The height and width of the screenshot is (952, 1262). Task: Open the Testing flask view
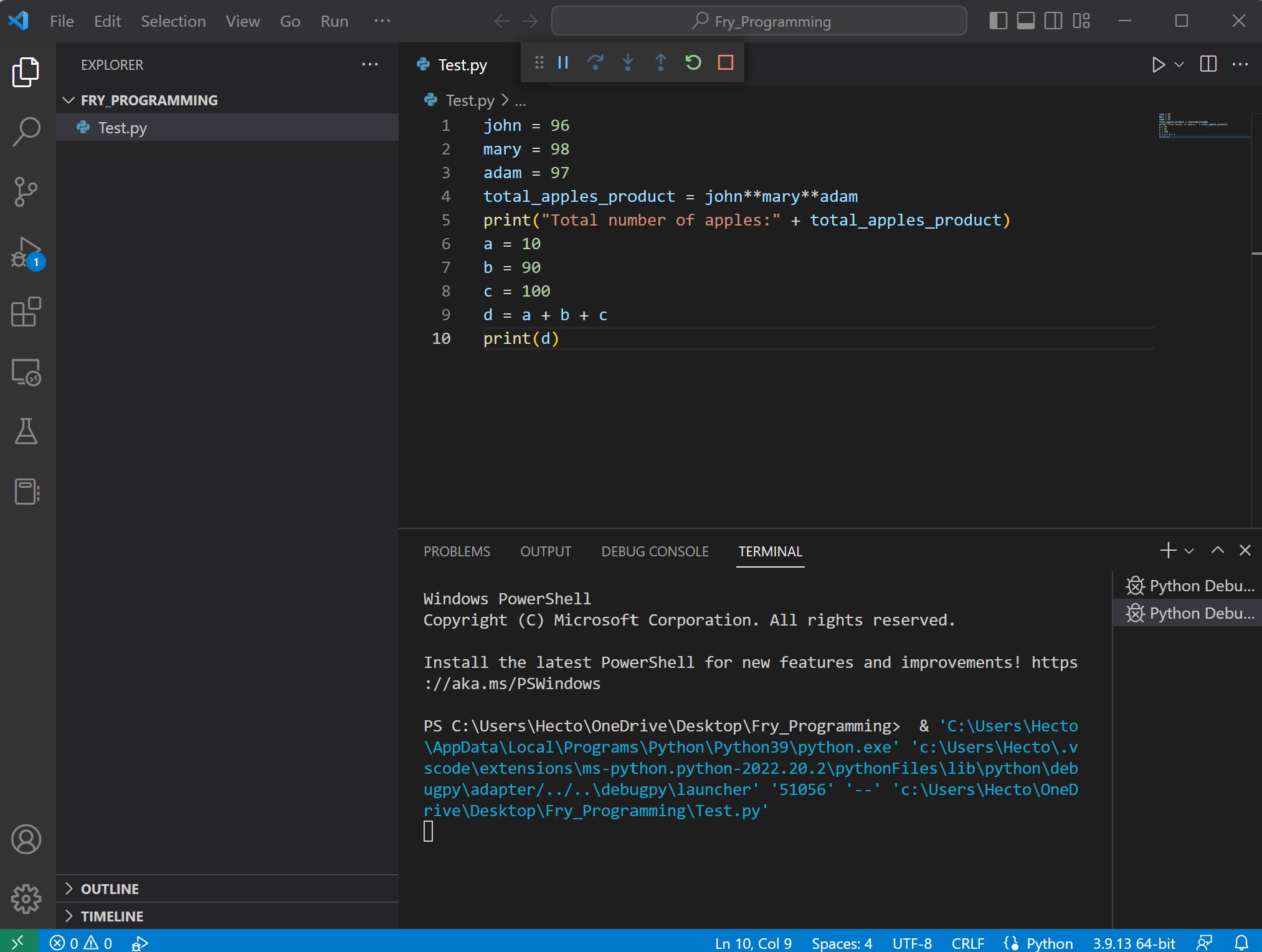tap(26, 431)
